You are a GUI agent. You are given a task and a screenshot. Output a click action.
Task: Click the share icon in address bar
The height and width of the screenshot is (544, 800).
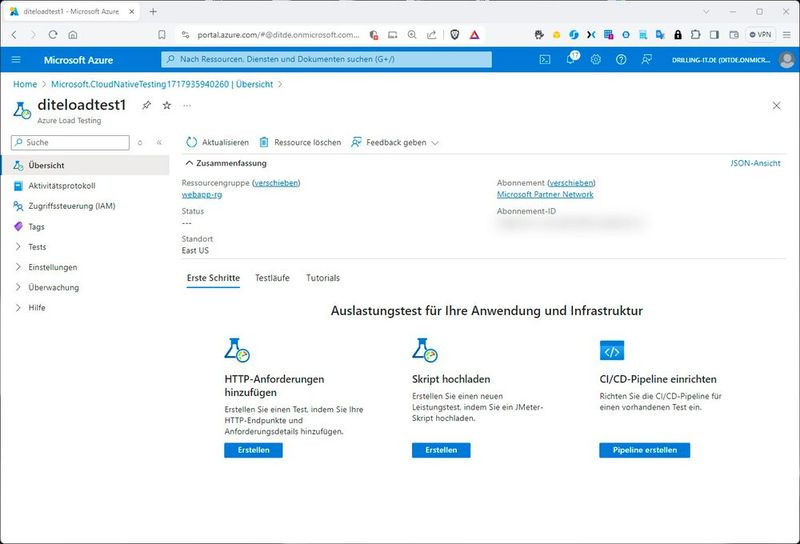click(x=432, y=35)
